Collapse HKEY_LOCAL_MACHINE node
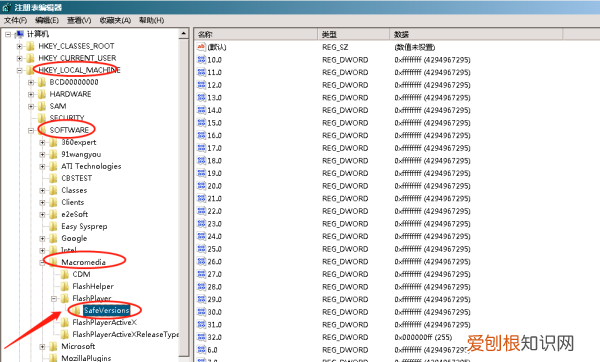This screenshot has width=600, height=362. click(x=19, y=70)
